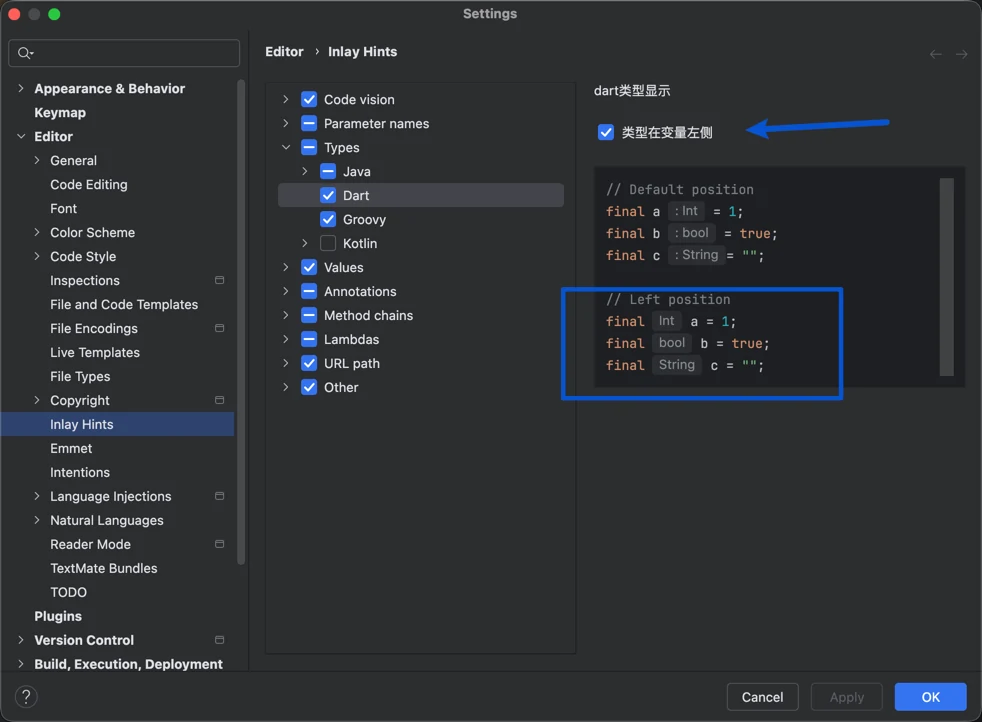The width and height of the screenshot is (982, 722).
Task: Click project-level icon next to Inspections
Action: (219, 281)
